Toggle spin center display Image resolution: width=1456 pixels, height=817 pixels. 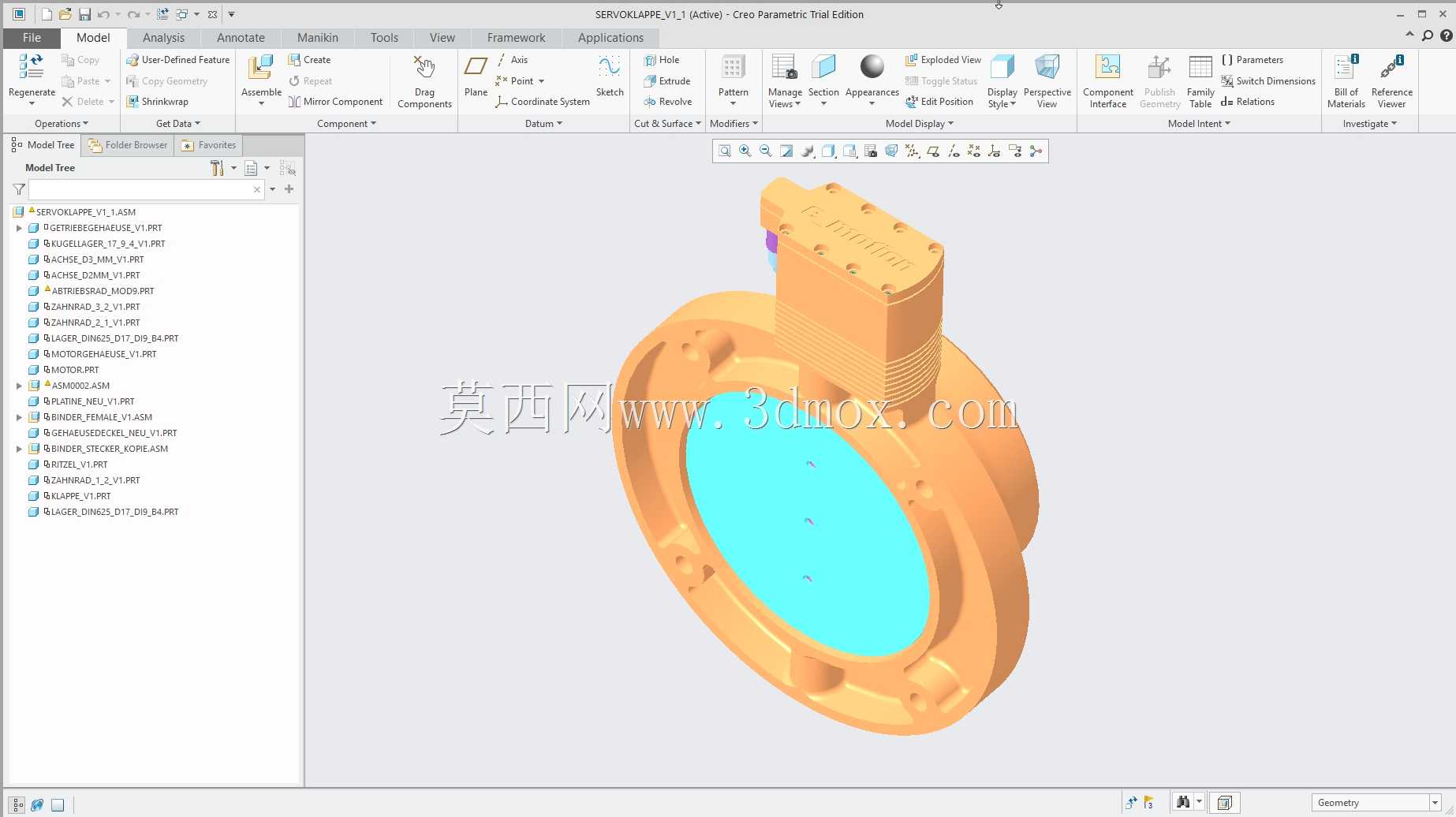tap(1036, 151)
